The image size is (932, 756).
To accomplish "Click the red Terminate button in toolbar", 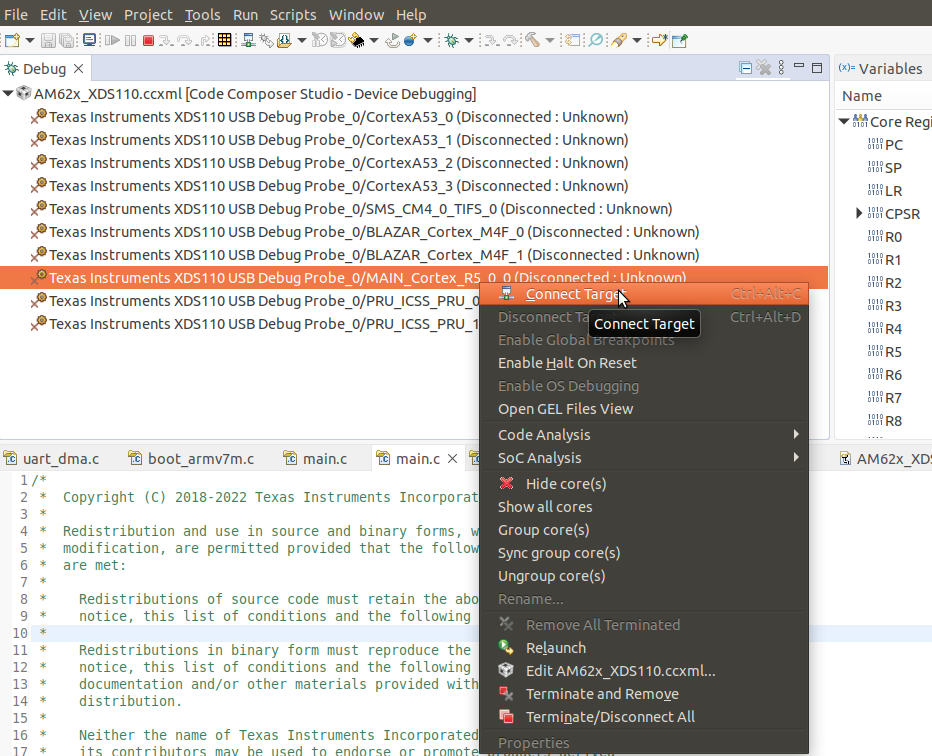I will pyautogui.click(x=148, y=41).
